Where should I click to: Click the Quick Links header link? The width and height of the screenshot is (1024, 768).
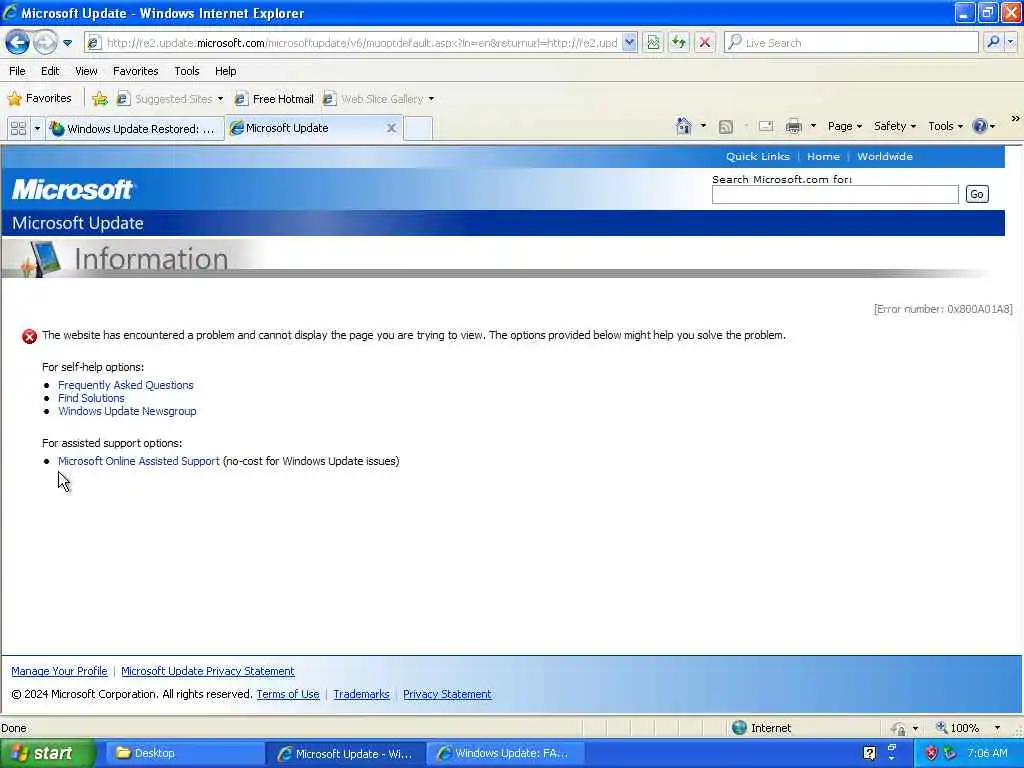tap(758, 157)
